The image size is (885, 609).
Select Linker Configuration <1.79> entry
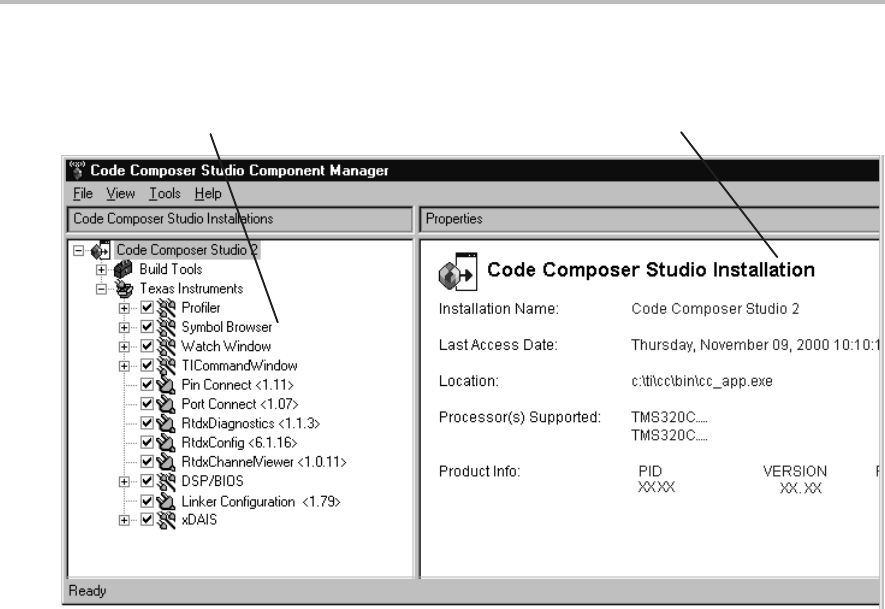click(261, 501)
